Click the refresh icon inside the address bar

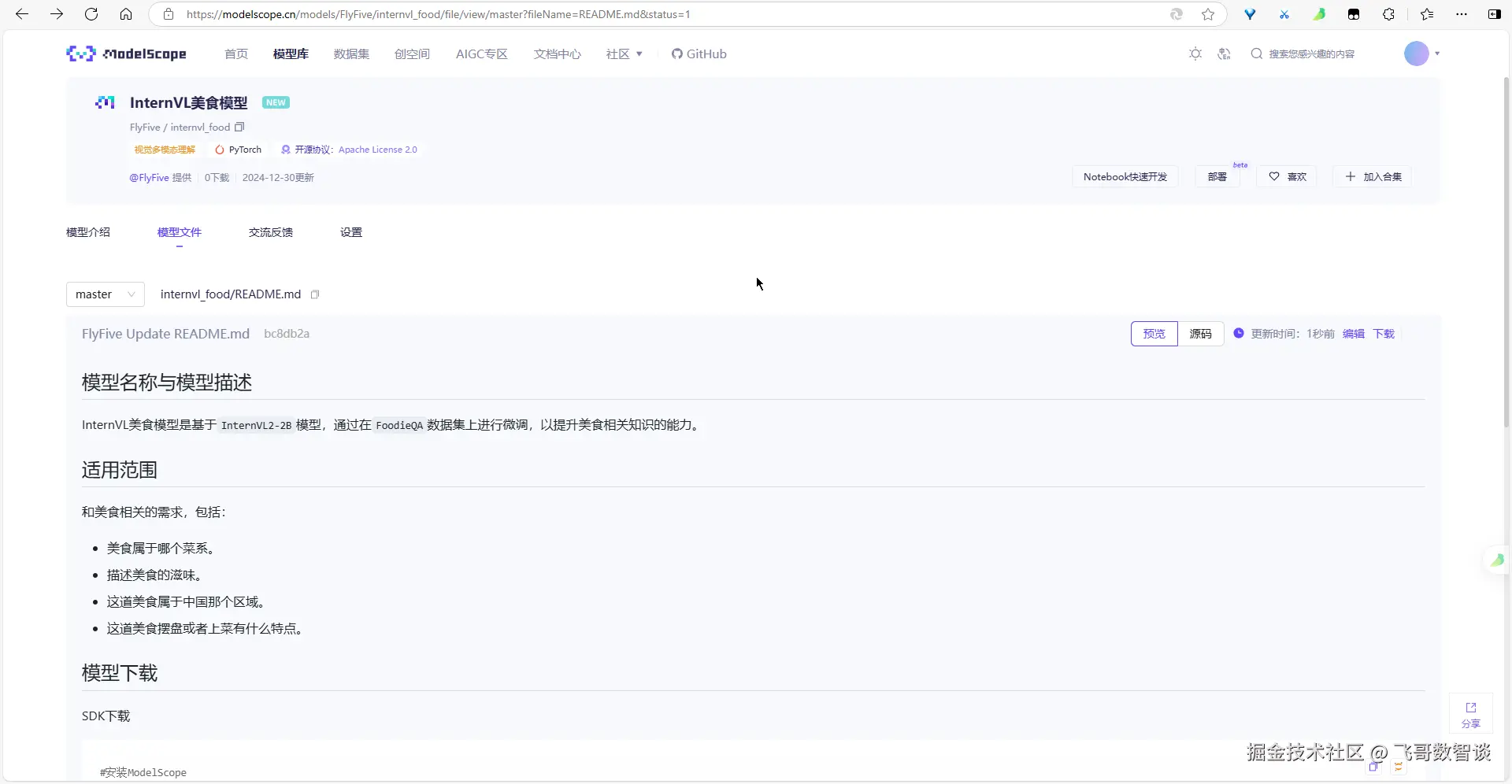[x=1177, y=14]
